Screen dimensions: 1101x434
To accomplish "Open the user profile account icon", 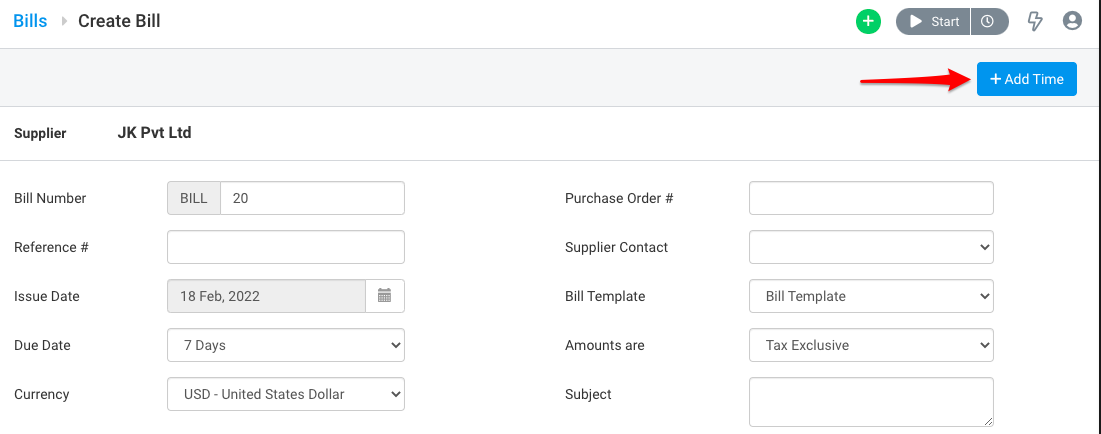I will pos(1072,21).
